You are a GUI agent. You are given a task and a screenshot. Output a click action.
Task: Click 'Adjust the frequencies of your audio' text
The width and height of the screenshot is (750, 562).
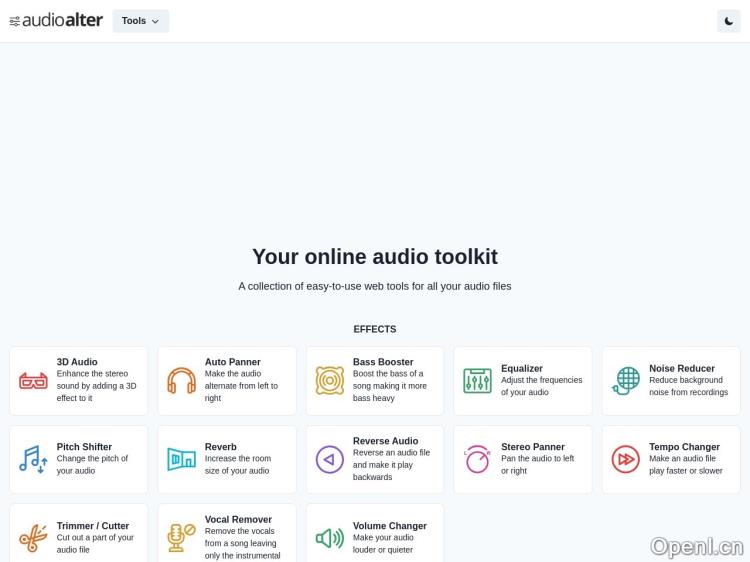[541, 386]
